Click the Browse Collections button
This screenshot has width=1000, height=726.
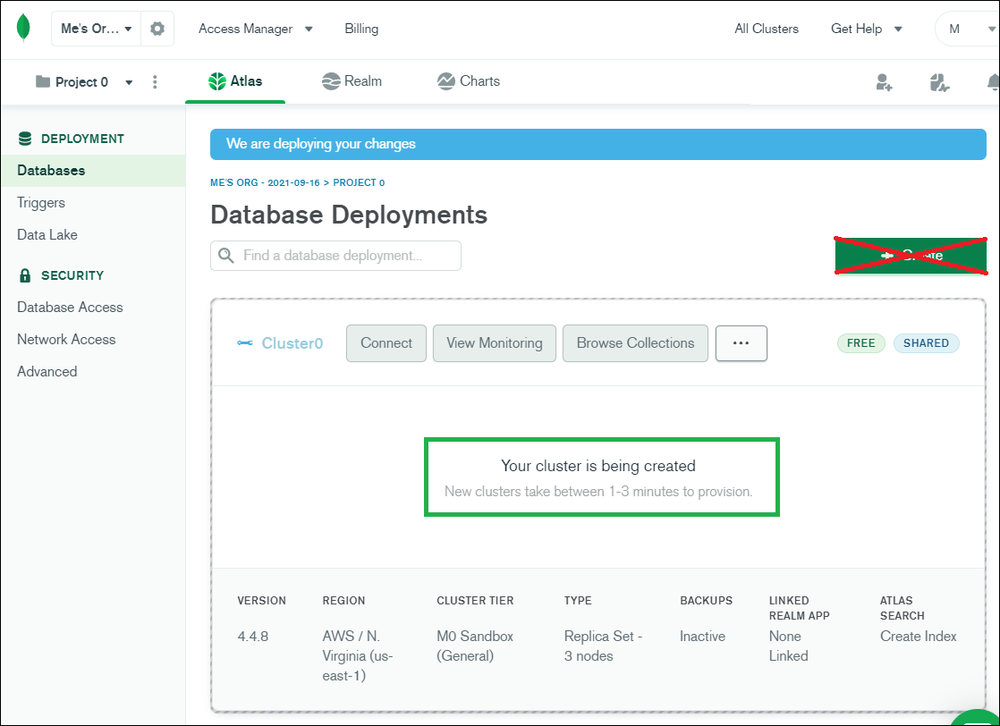(x=635, y=343)
